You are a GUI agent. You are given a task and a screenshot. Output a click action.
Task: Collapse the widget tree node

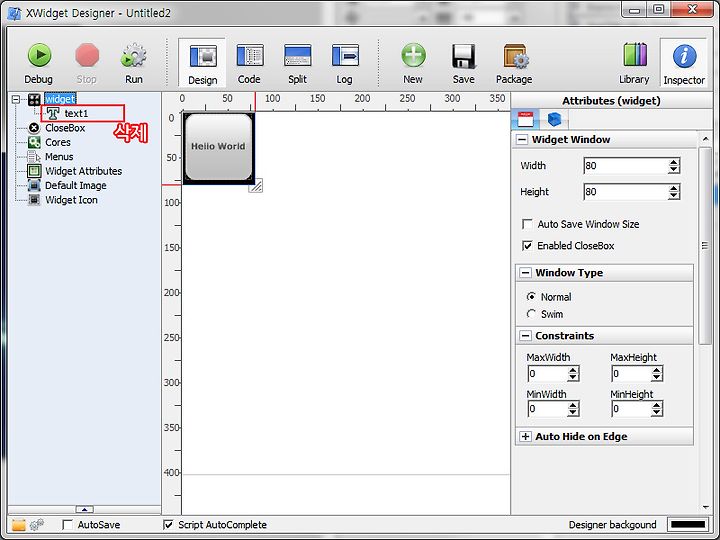click(16, 99)
